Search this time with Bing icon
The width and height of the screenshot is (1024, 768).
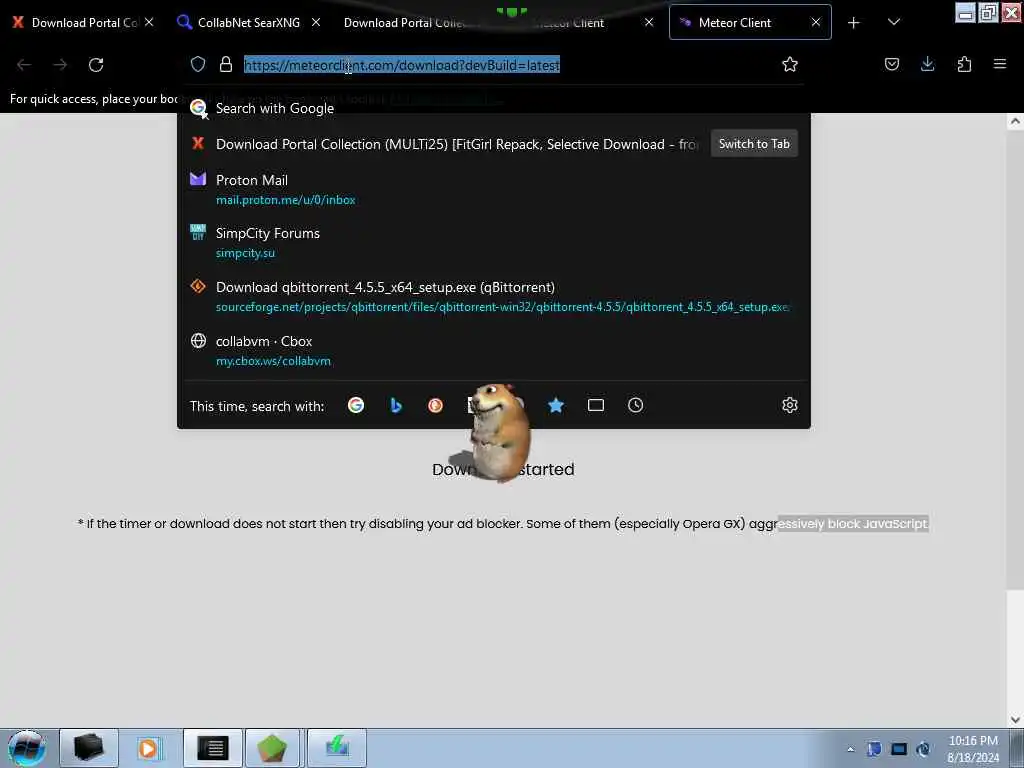pyautogui.click(x=396, y=405)
